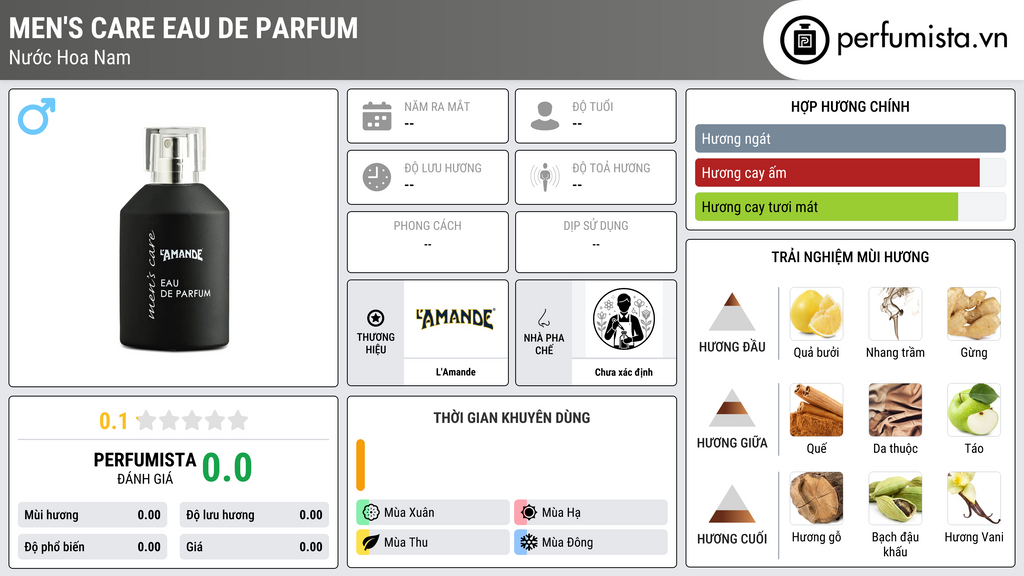This screenshot has height=576, width=1024.
Task: Click the Quả bưởi note thumbnail
Action: 816,313
